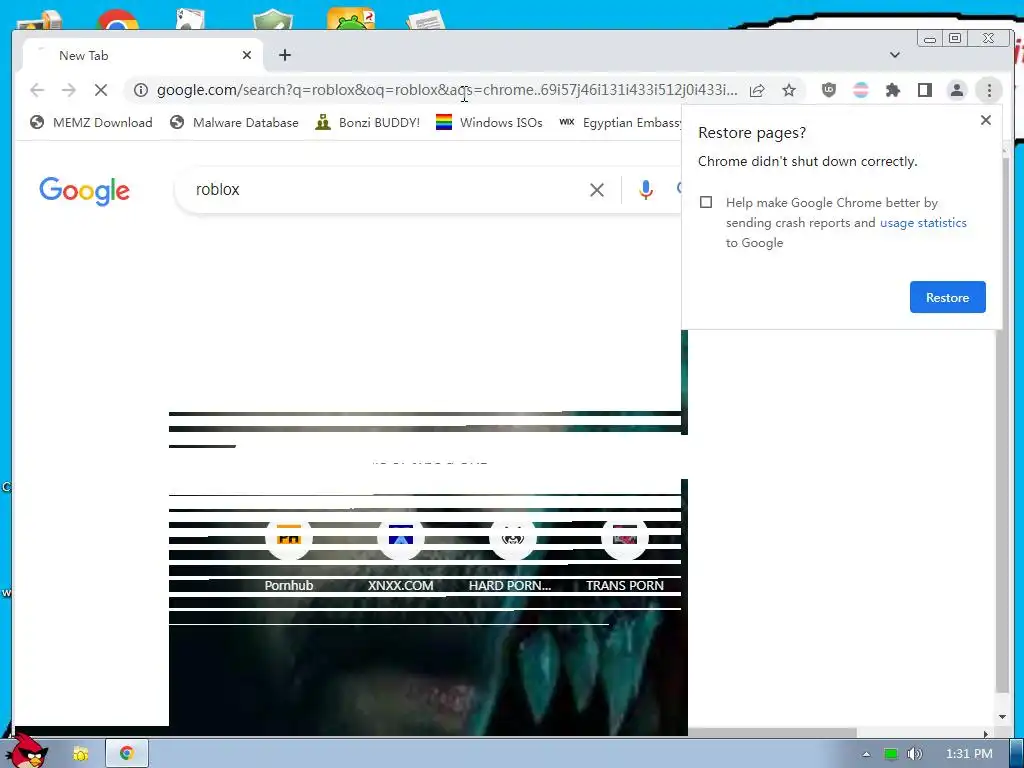Open the striped flag extension icon

click(861, 90)
